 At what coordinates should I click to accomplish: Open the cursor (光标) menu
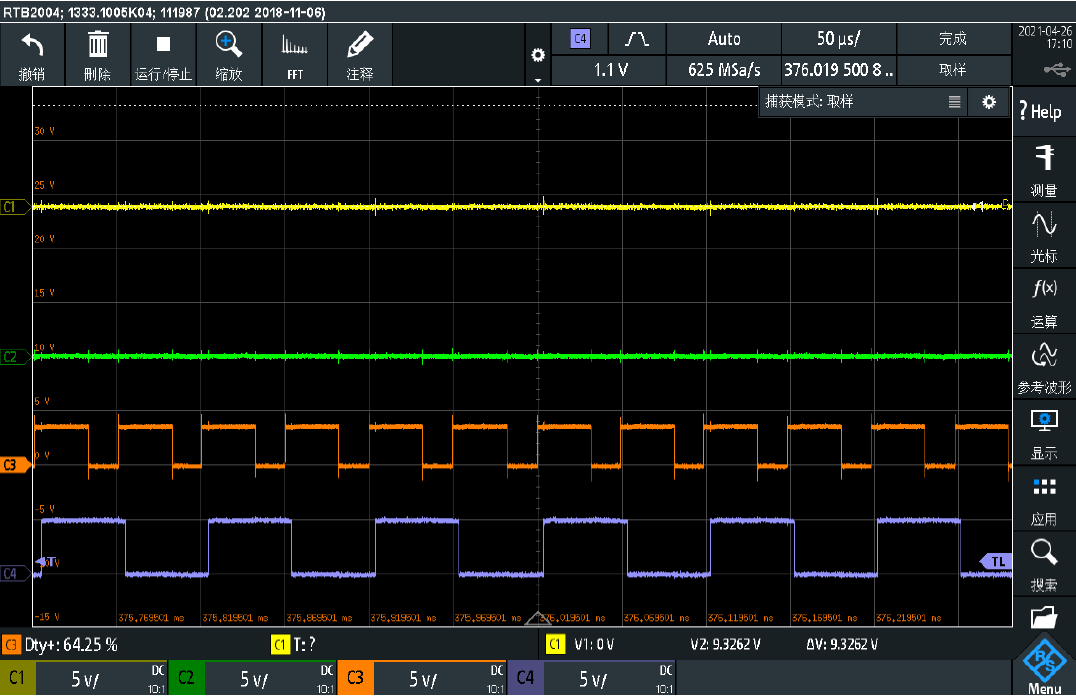1044,235
